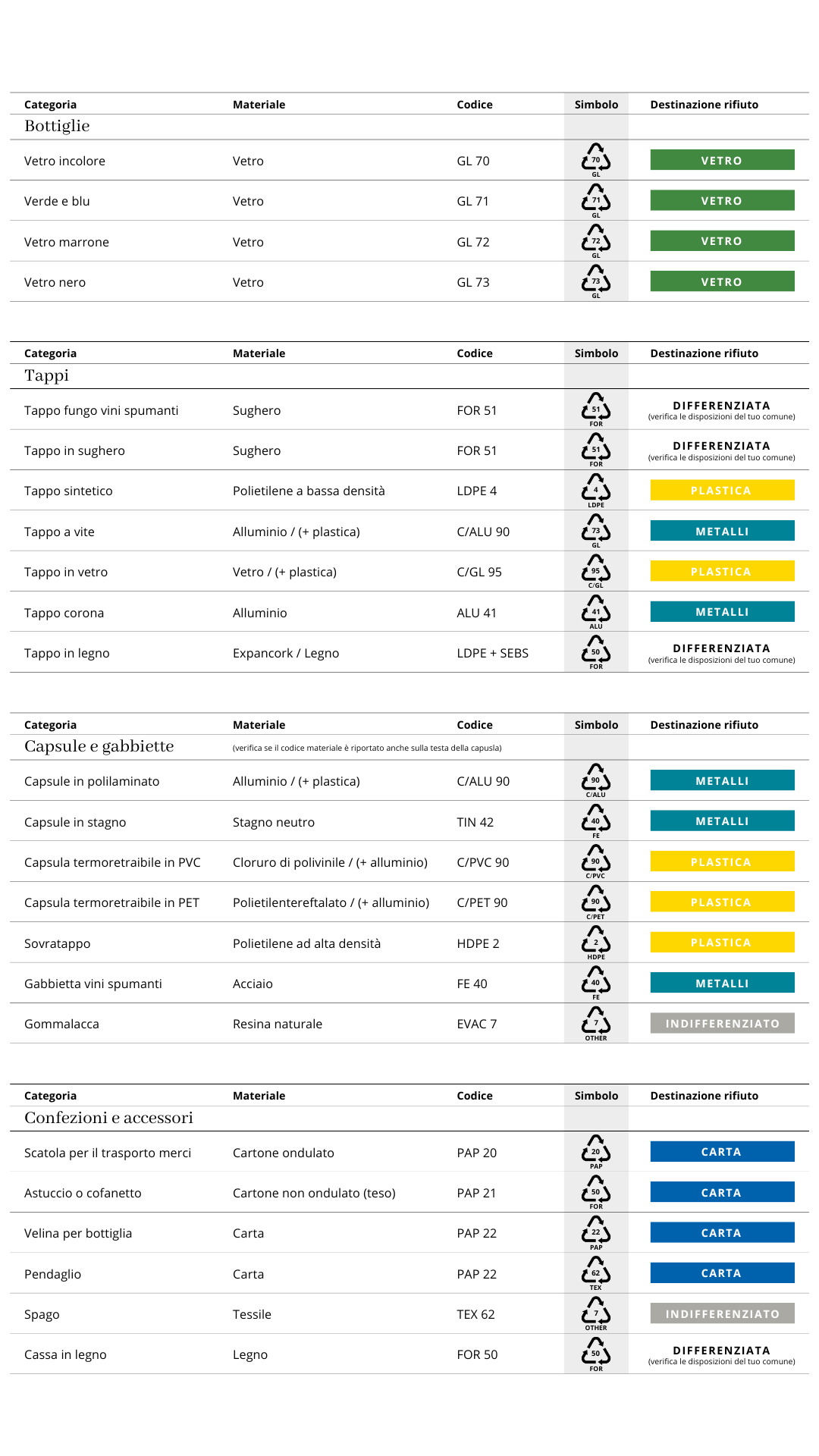Click the Tappi section heading
Screen dimensions: 819x1456
tap(46, 375)
